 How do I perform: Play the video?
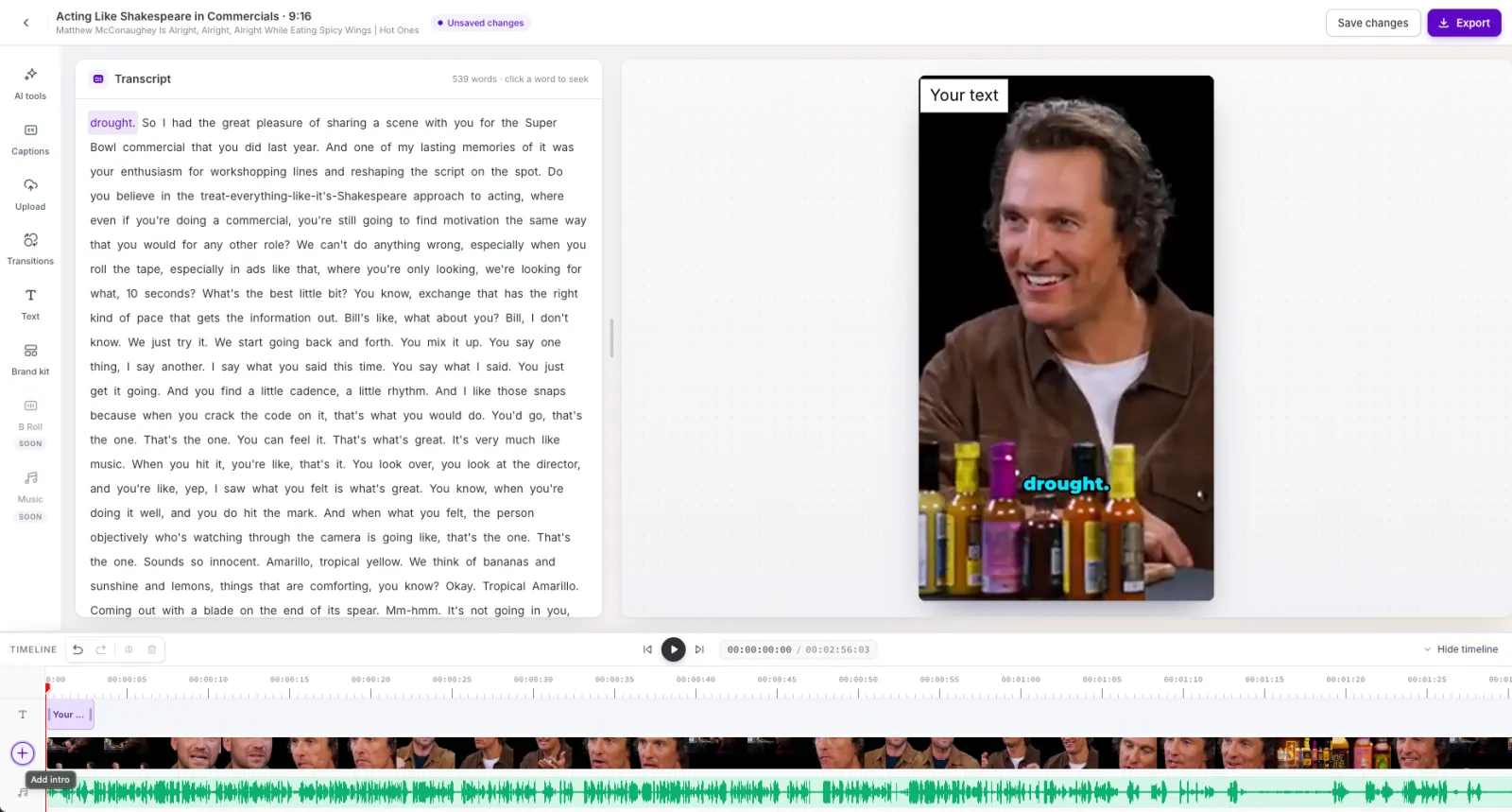673,649
